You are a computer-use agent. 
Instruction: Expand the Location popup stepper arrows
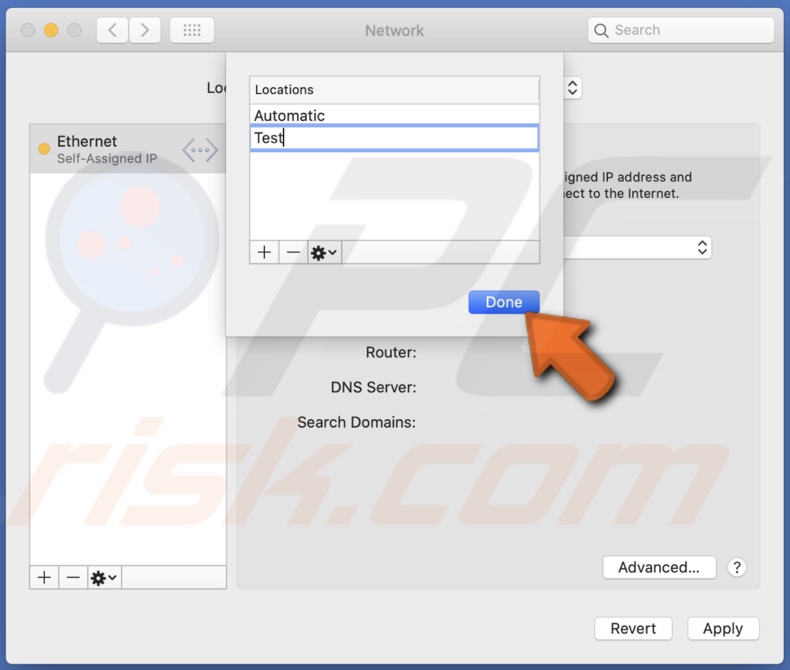[572, 88]
